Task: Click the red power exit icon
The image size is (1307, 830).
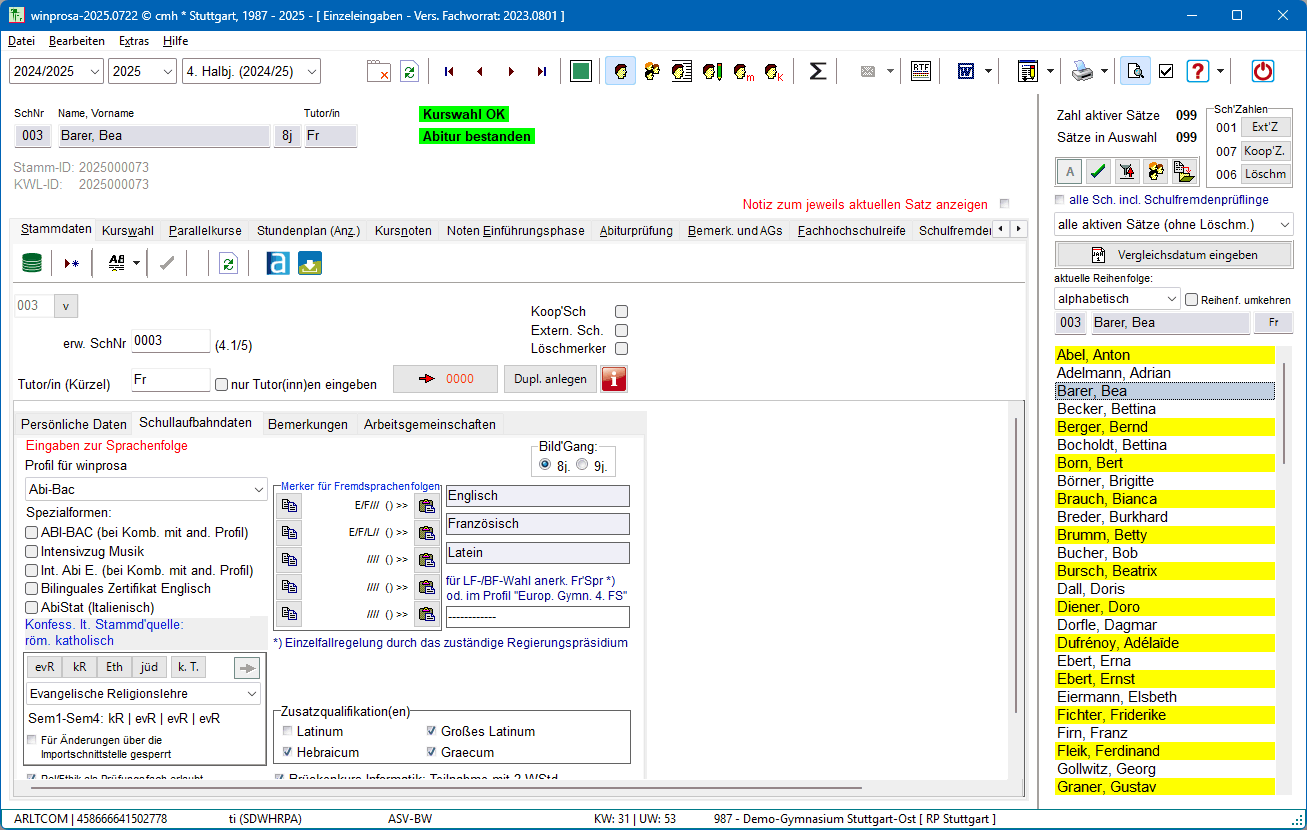Action: pos(1263,71)
